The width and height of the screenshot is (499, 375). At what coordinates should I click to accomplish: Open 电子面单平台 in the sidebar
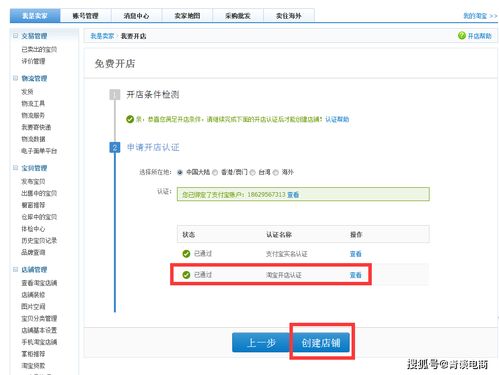point(39,151)
